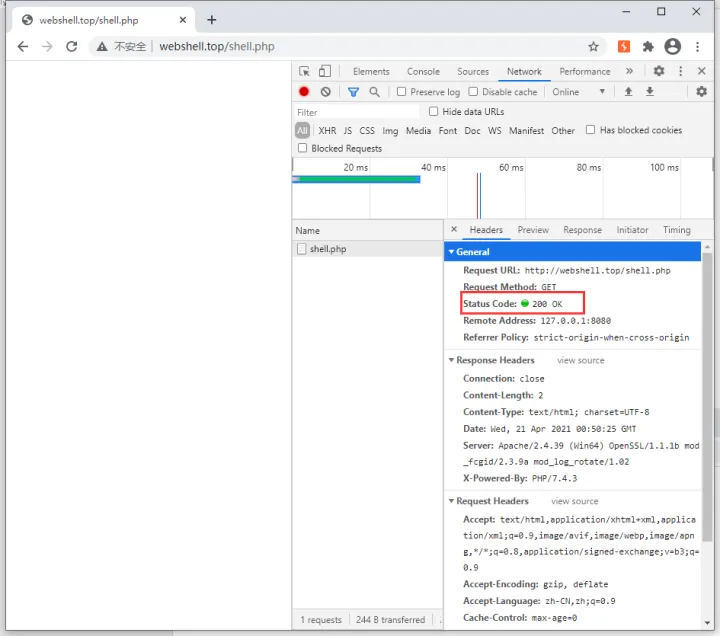Check the Disable cache option
The width and height of the screenshot is (720, 636).
point(474,92)
